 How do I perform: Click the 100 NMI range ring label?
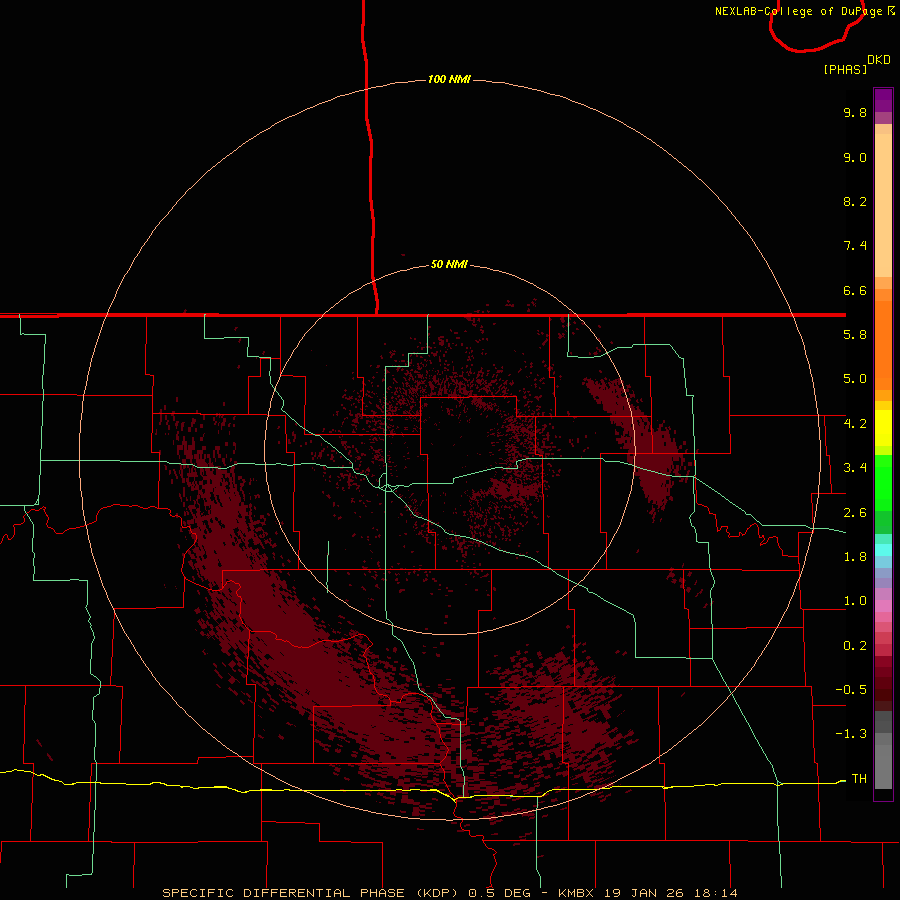(449, 79)
